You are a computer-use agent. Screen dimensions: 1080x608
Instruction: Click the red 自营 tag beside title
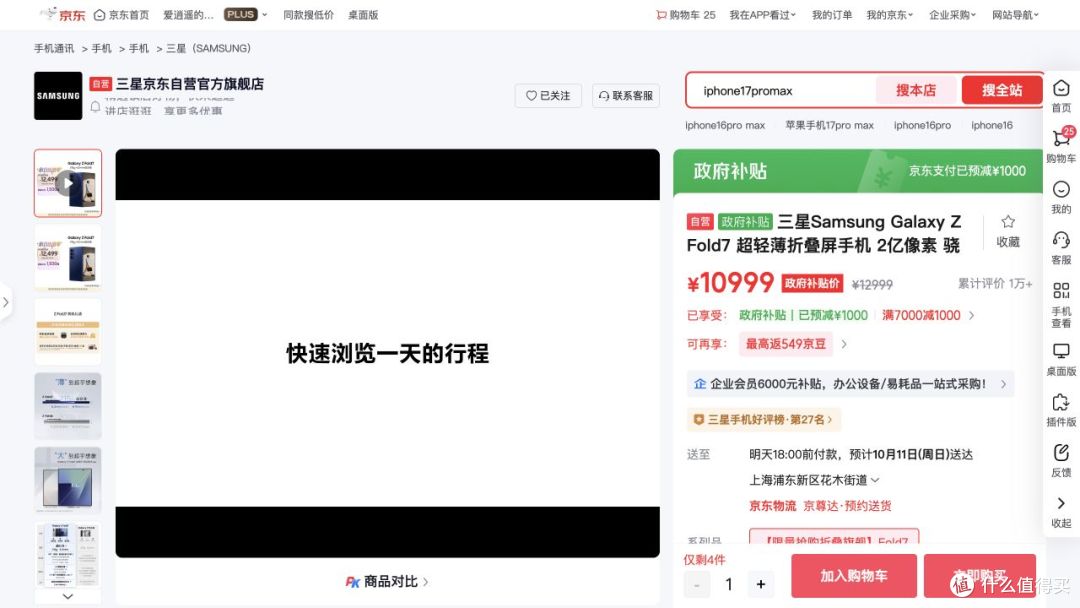(x=700, y=222)
